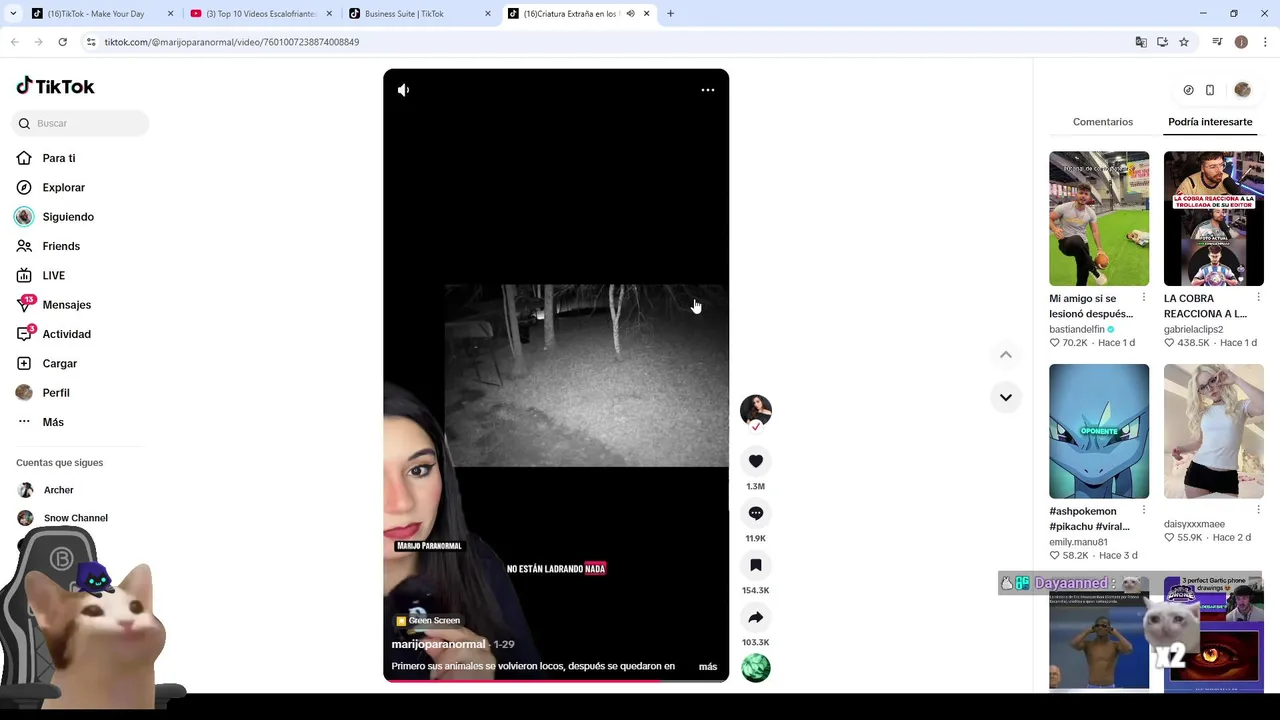This screenshot has width=1280, height=720.
Task: Open Chrome profile avatar
Action: pos(1241,42)
